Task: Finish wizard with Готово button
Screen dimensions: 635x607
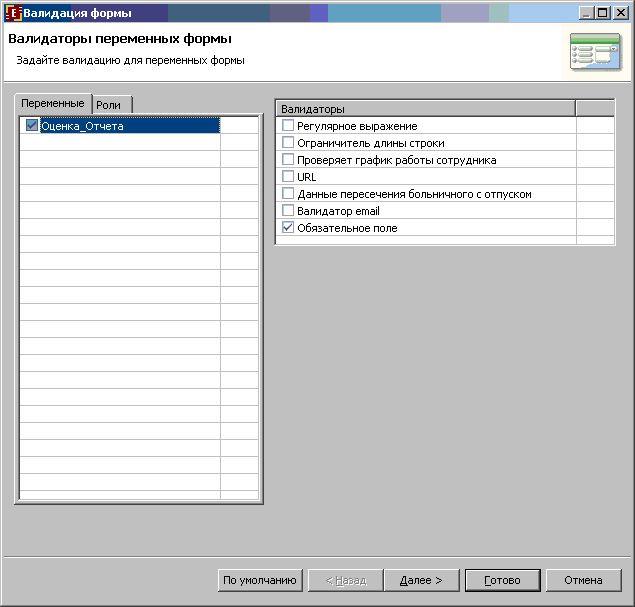Action: tap(503, 580)
